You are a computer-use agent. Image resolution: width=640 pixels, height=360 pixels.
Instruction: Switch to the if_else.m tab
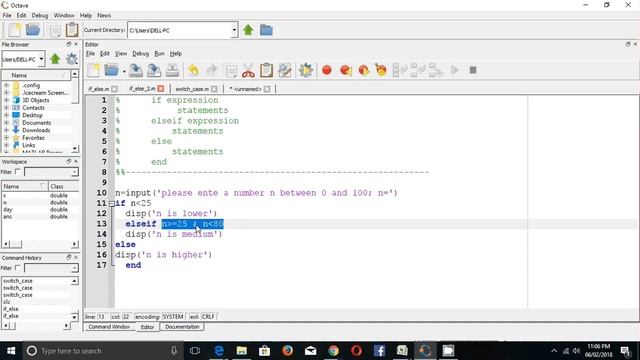tap(98, 89)
